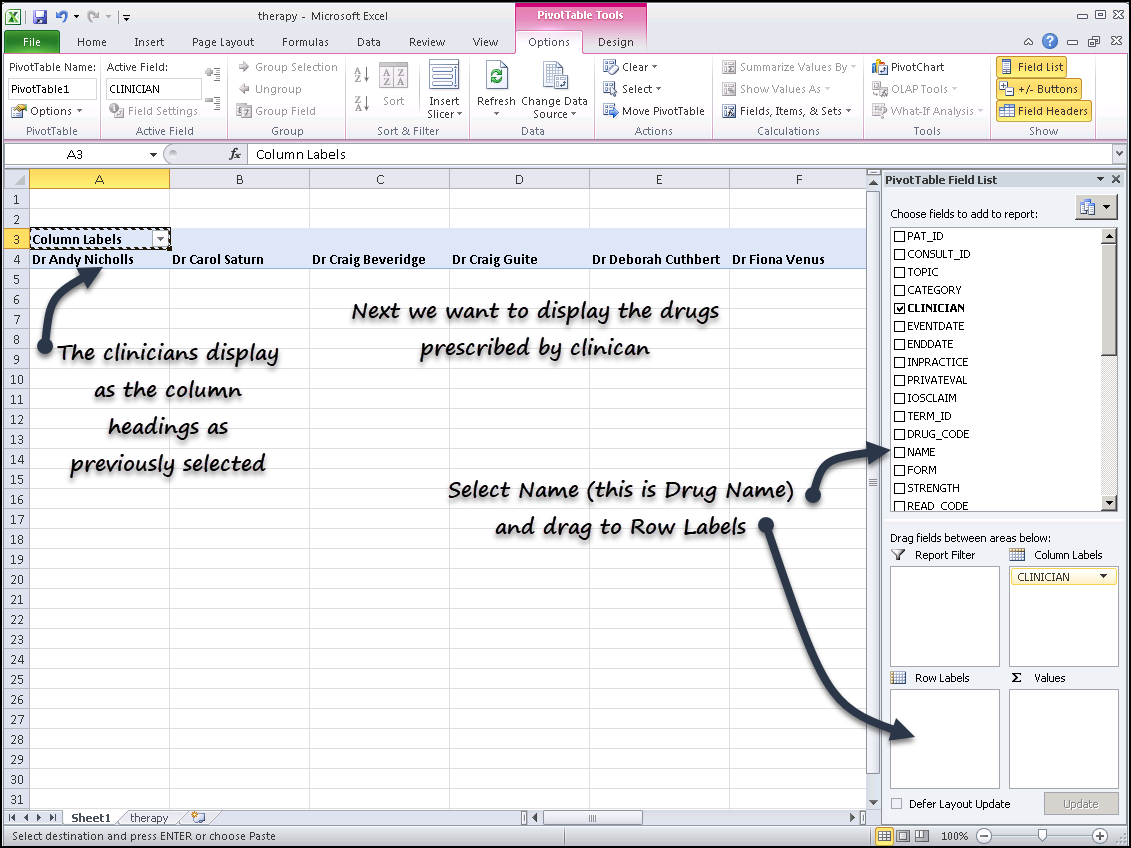Insert a PivotChart

click(x=908, y=67)
